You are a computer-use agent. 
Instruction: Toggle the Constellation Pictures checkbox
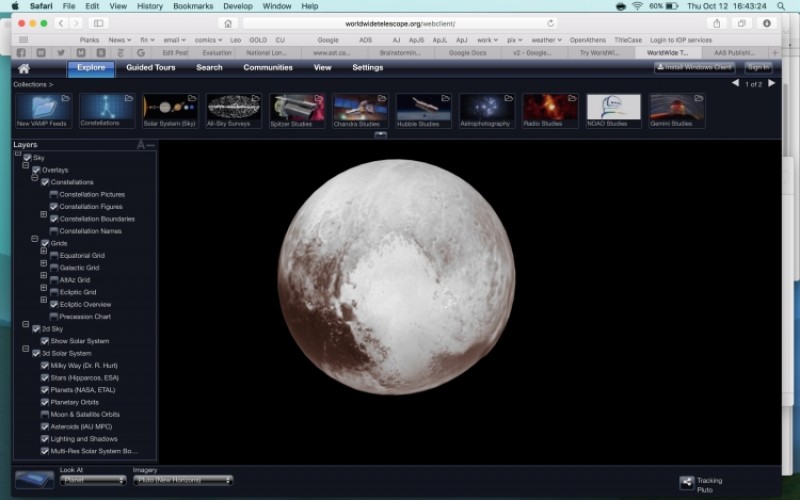pyautogui.click(x=54, y=194)
